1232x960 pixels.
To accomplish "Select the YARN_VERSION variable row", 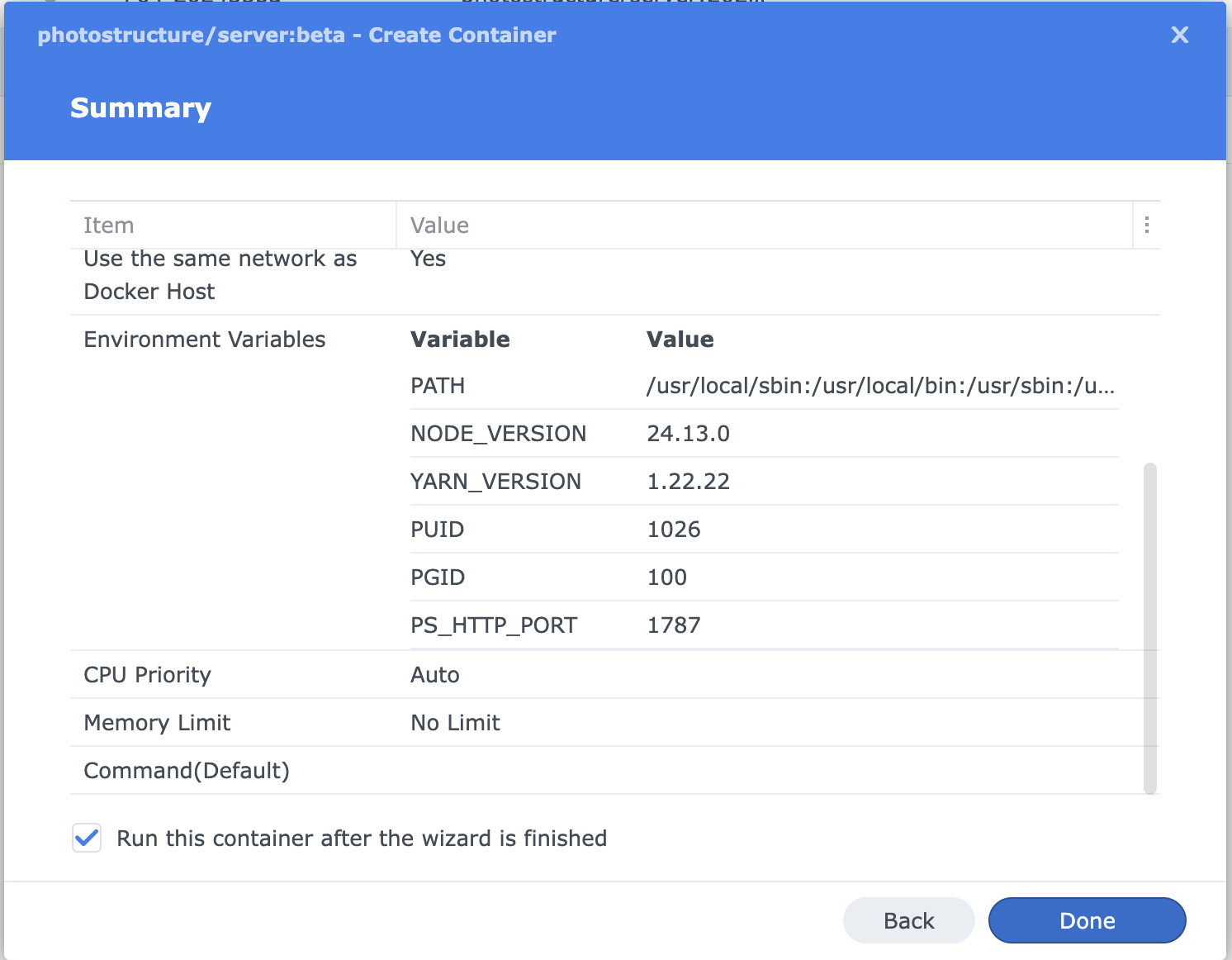I will [495, 481].
